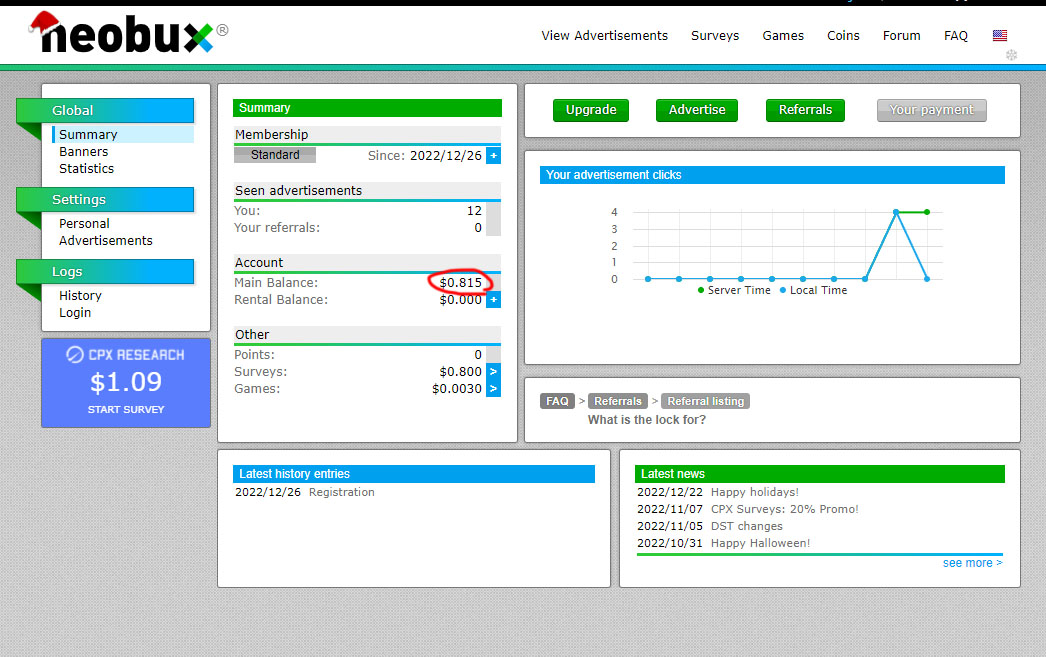This screenshot has height=657, width=1046.
Task: Click the Games amount $0.0030
Action: [x=456, y=389]
